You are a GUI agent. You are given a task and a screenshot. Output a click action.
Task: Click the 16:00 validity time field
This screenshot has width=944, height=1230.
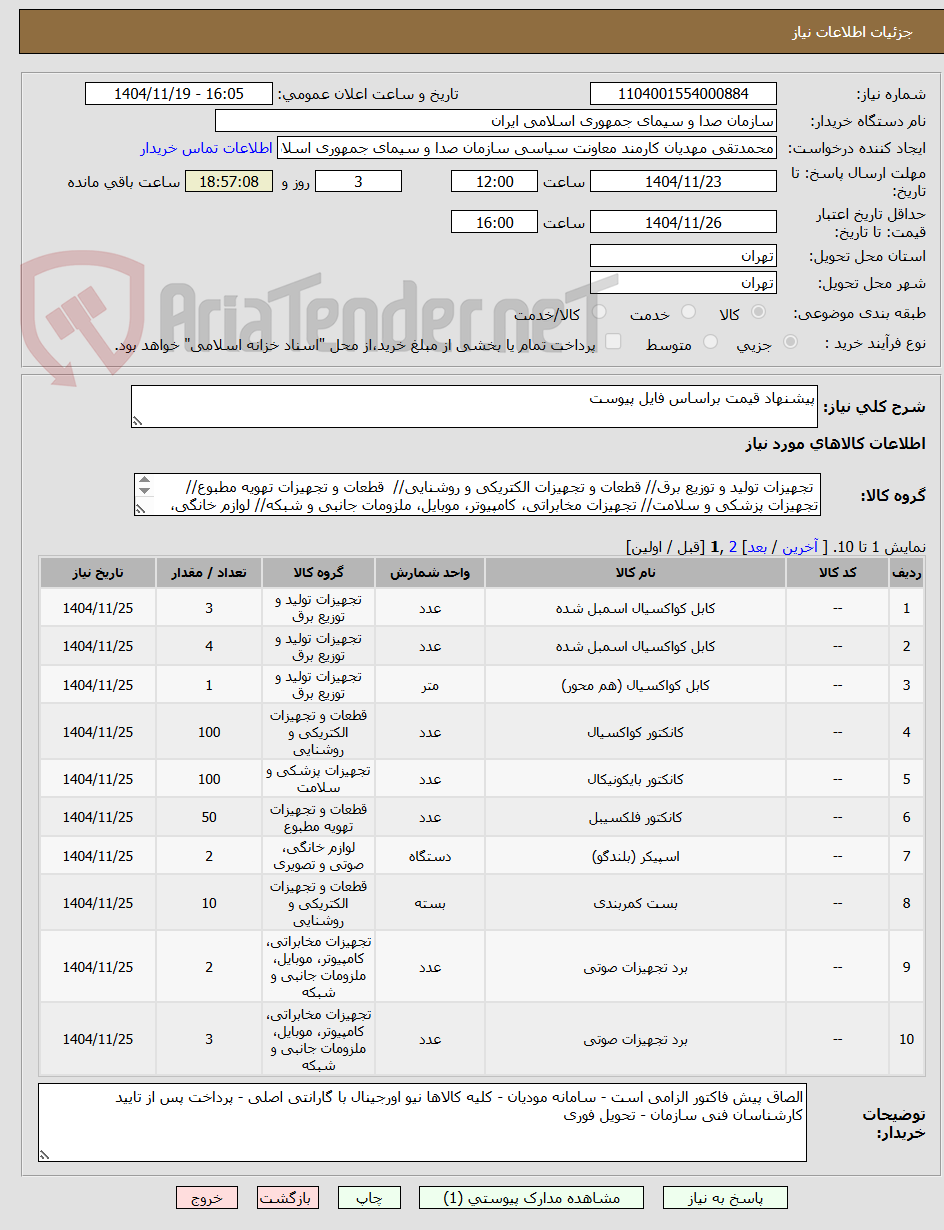point(494,222)
